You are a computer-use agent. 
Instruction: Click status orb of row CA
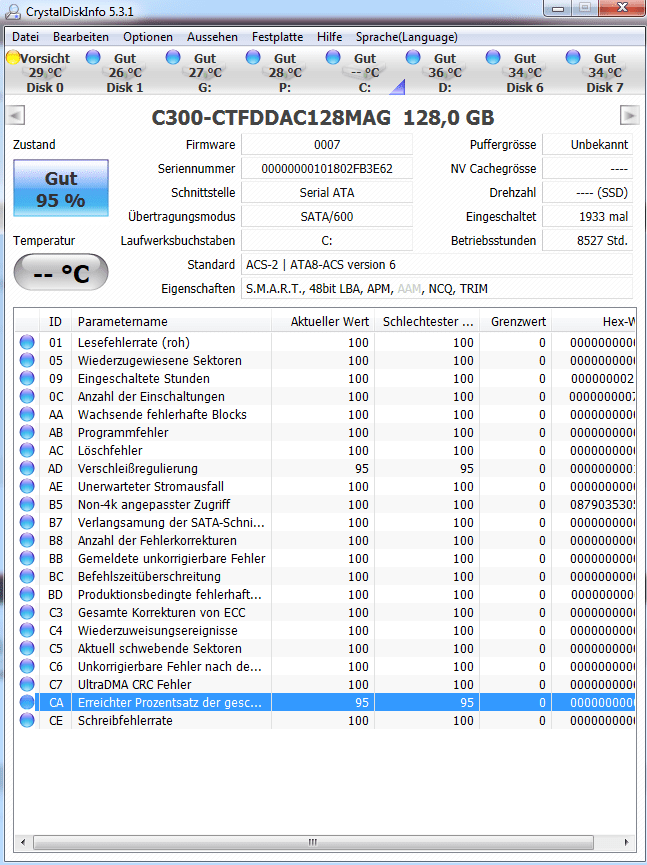point(27,702)
